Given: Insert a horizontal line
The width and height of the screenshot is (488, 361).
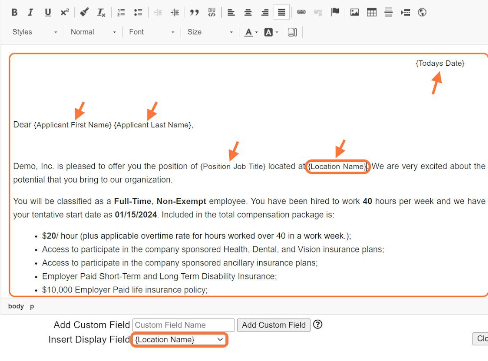Looking at the screenshot, I should (x=388, y=13).
